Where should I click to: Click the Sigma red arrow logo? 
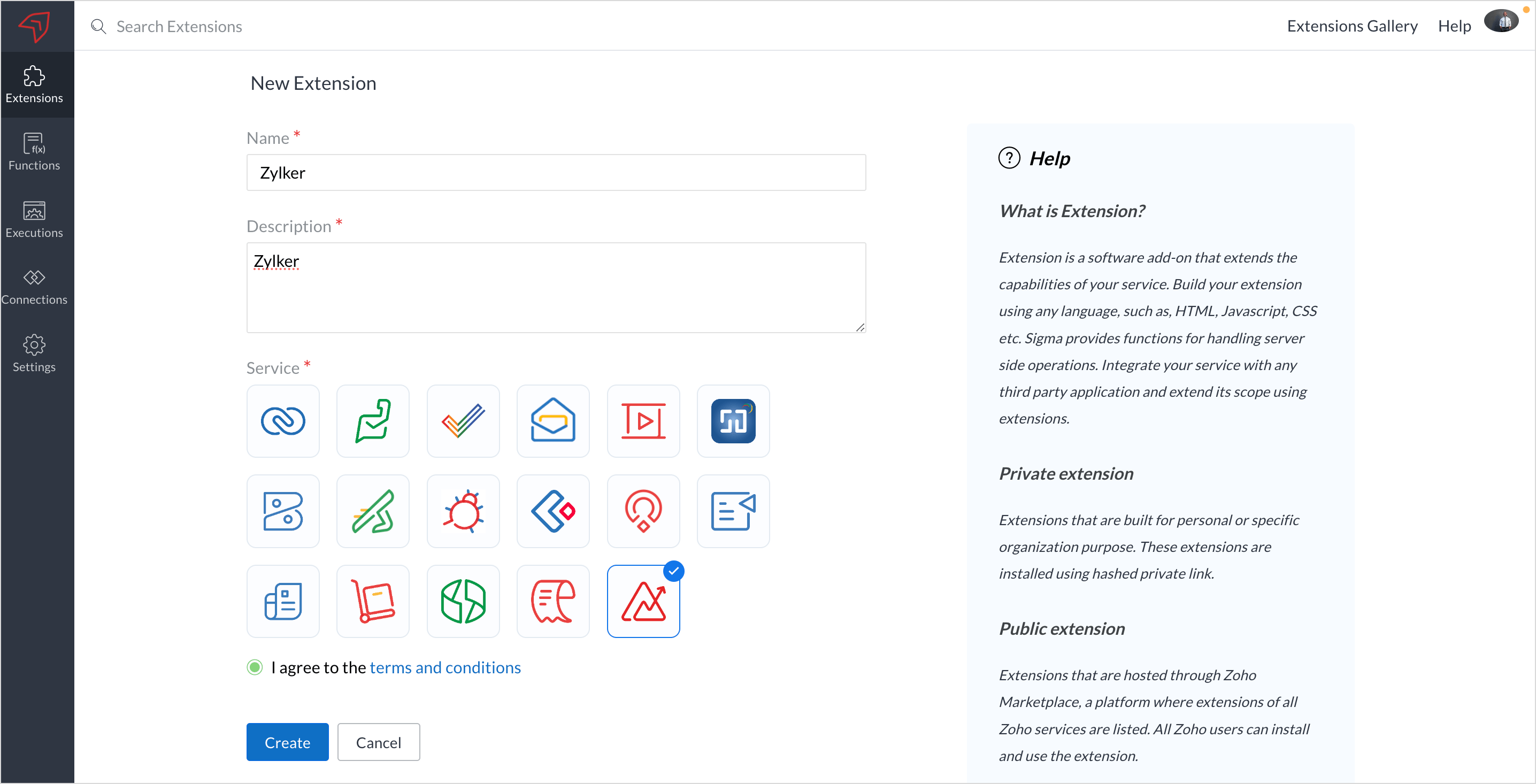pos(35,26)
